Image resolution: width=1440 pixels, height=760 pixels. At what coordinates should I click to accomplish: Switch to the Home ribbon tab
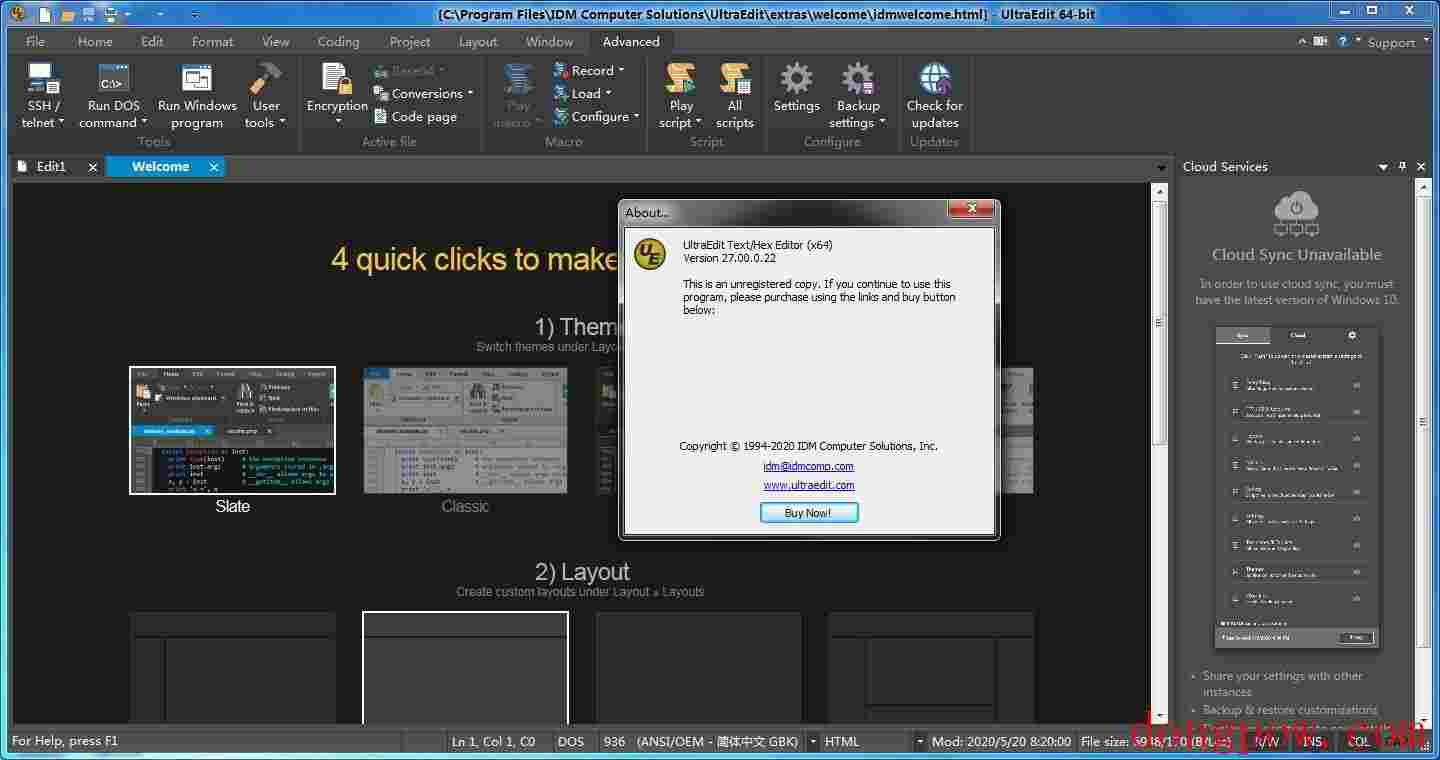click(95, 41)
